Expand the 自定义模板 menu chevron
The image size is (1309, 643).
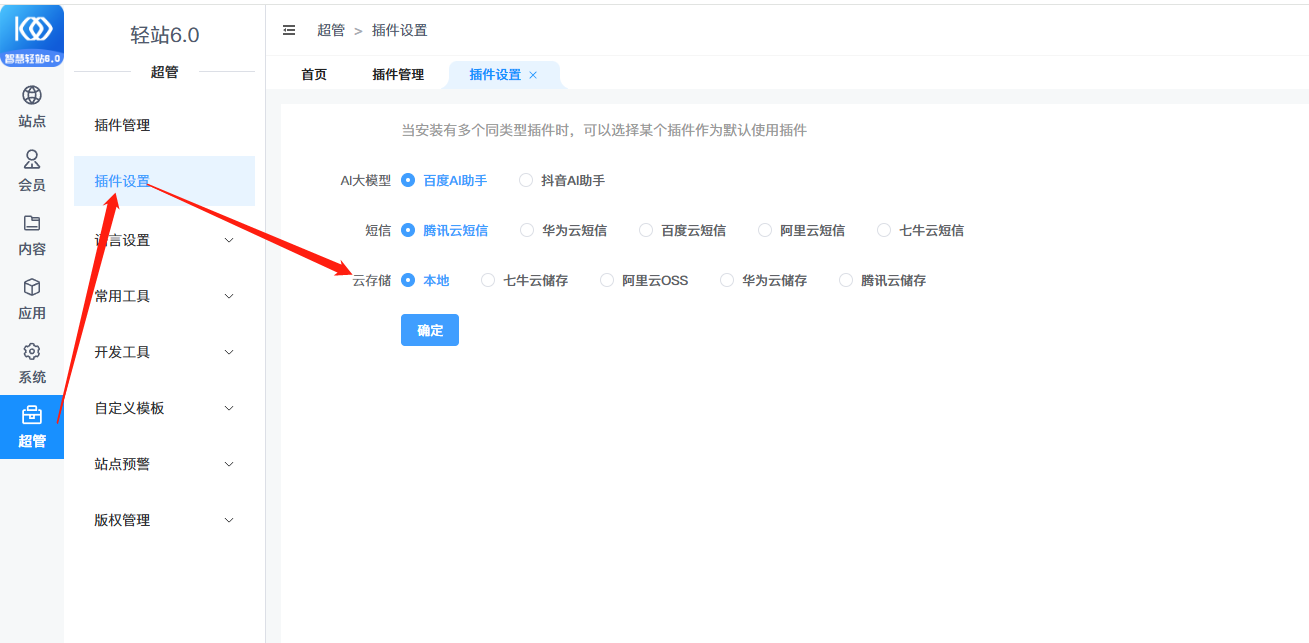(x=229, y=408)
